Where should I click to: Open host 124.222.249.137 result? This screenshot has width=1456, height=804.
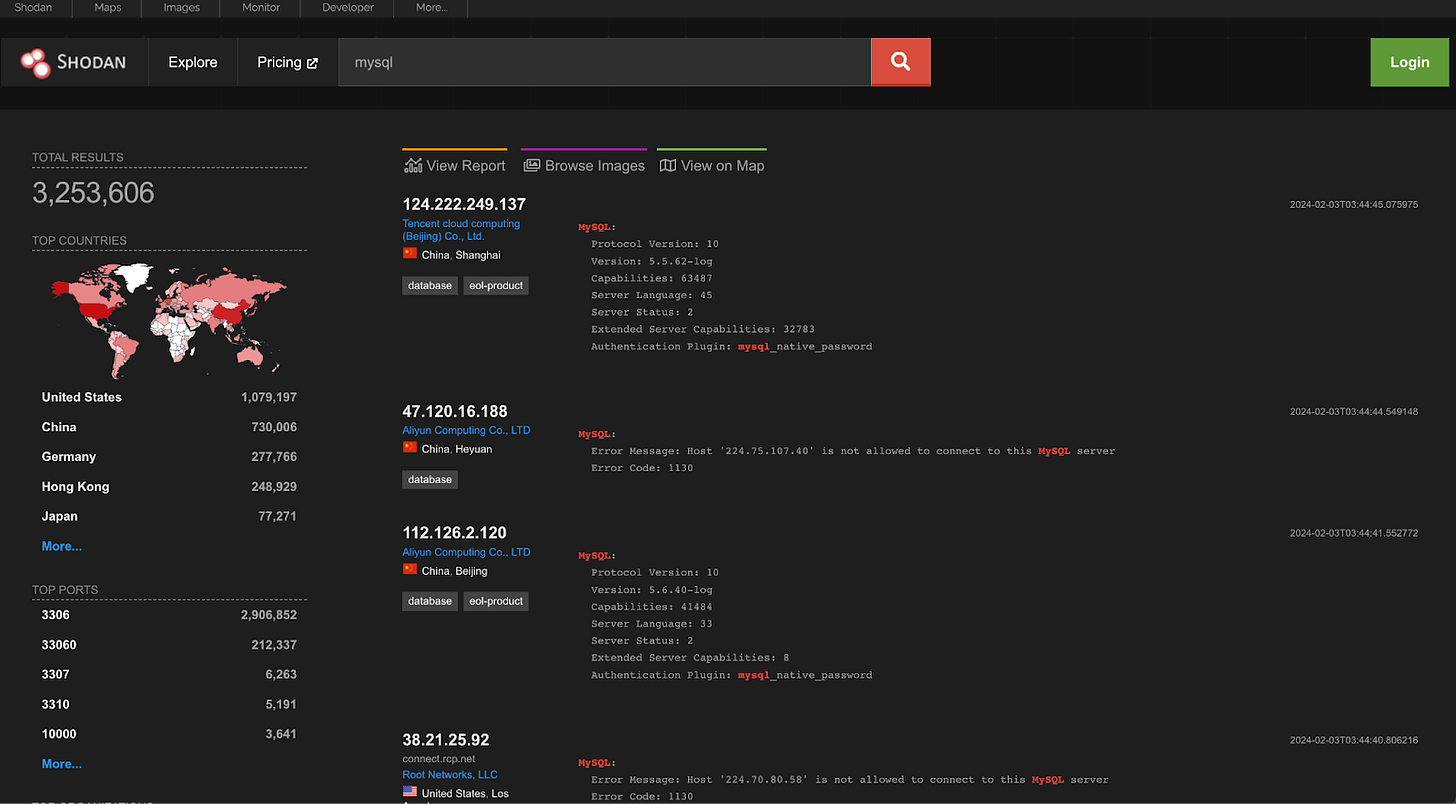point(464,204)
